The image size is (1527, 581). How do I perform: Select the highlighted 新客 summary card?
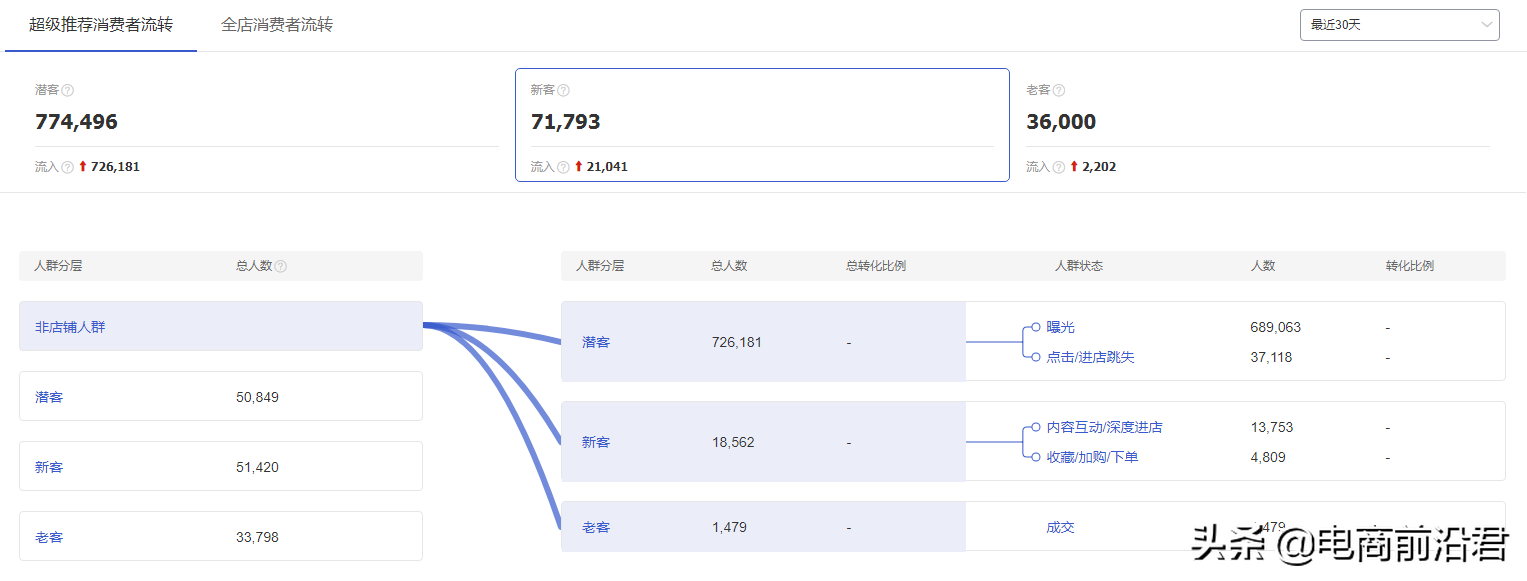[761, 124]
